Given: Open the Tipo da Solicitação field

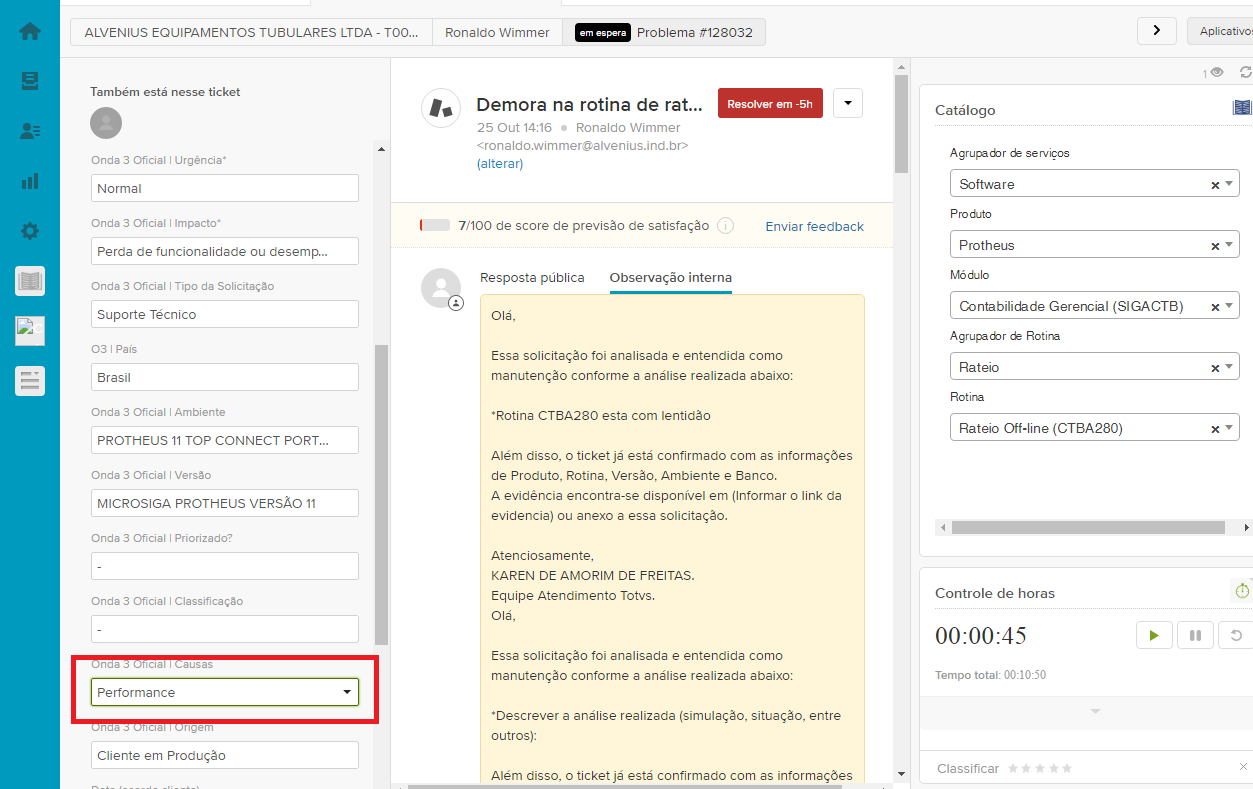Looking at the screenshot, I should coord(225,314).
